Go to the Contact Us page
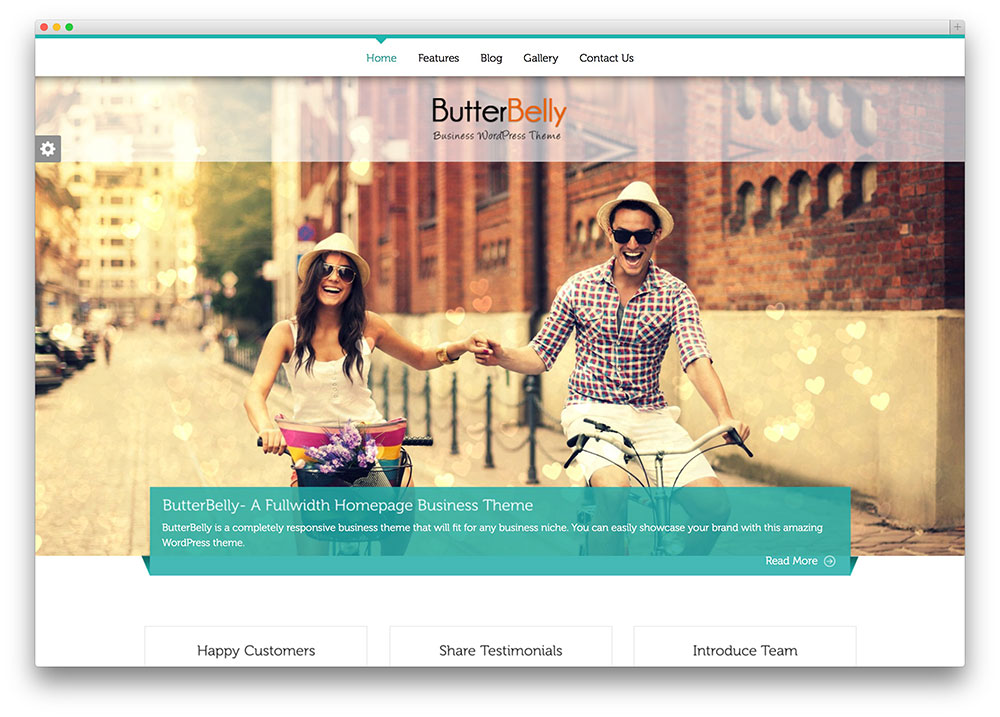 pos(606,58)
